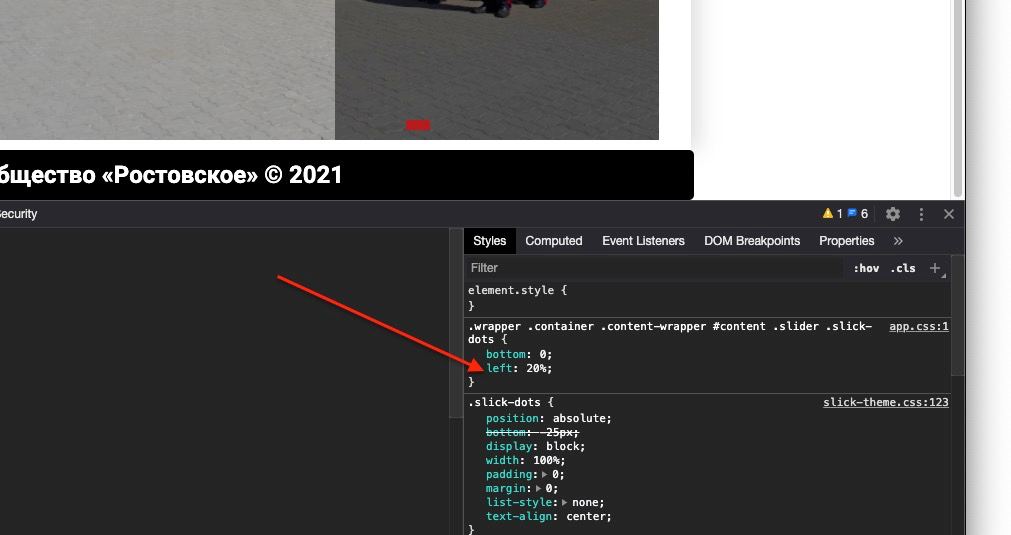This screenshot has width=1011, height=535.
Task: Click the 'element.style {' selector line
Action: point(518,290)
